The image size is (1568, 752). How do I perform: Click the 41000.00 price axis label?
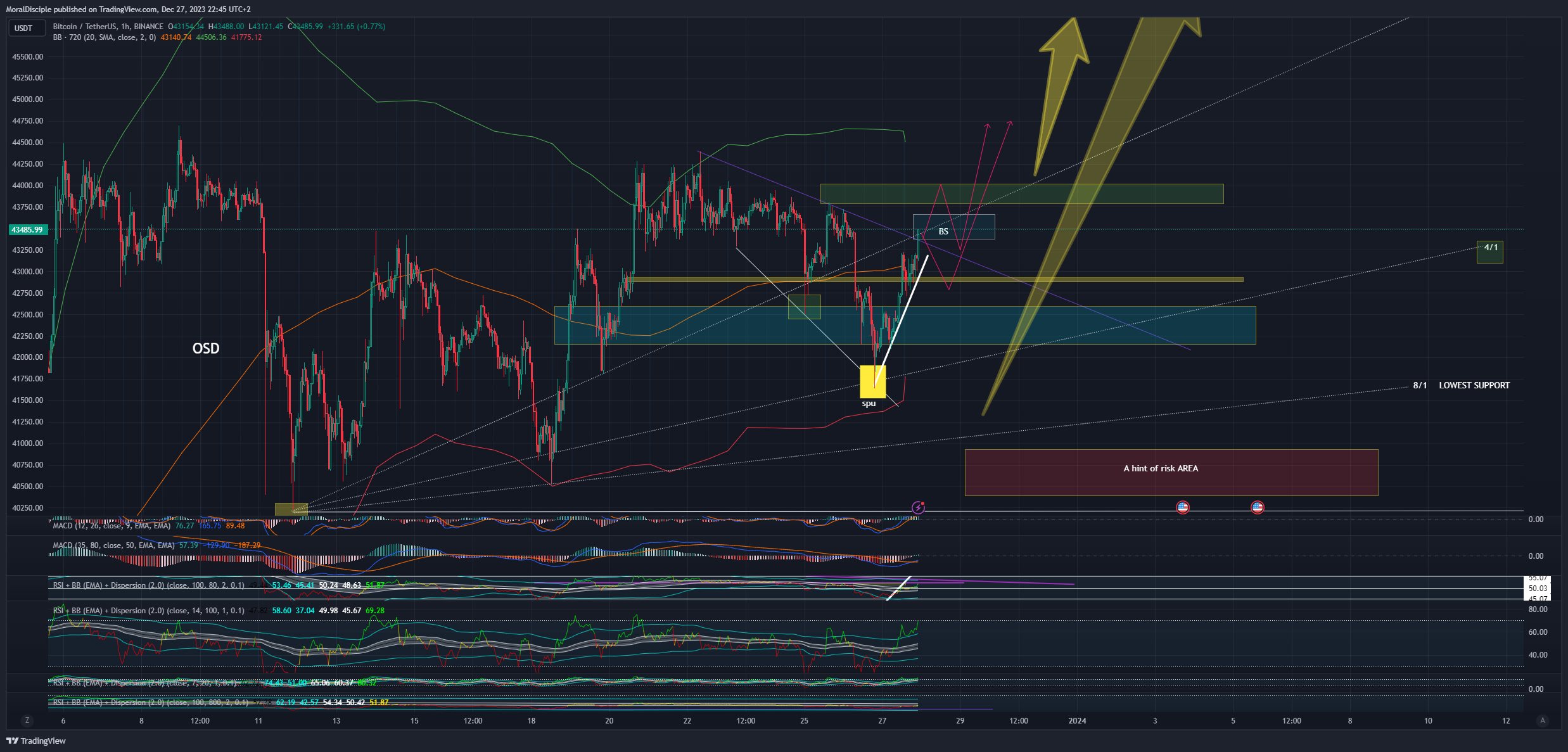[x=28, y=443]
